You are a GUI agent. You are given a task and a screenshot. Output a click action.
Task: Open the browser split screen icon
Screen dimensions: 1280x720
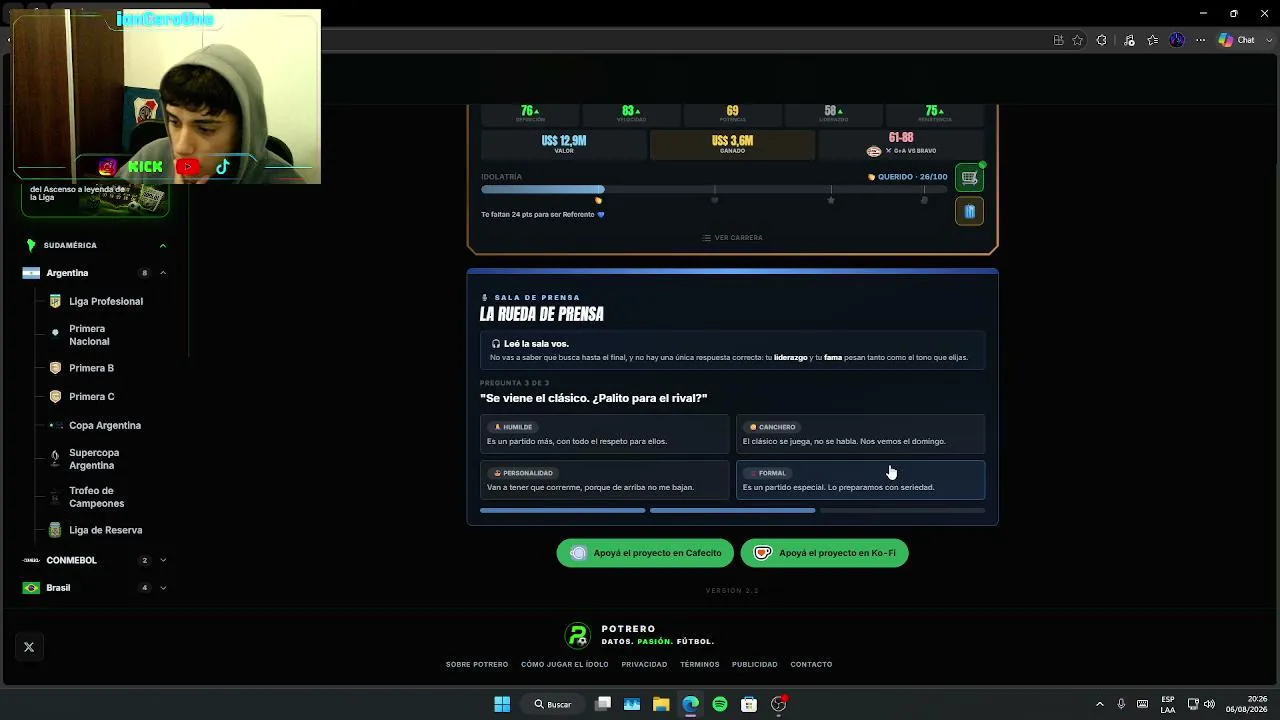click(1059, 40)
